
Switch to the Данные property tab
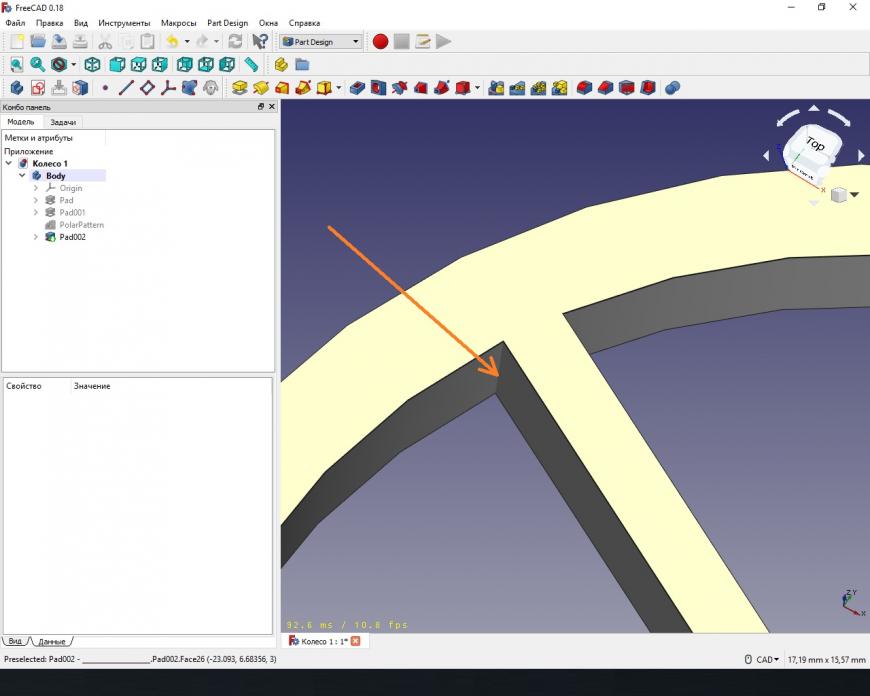[x=52, y=642]
